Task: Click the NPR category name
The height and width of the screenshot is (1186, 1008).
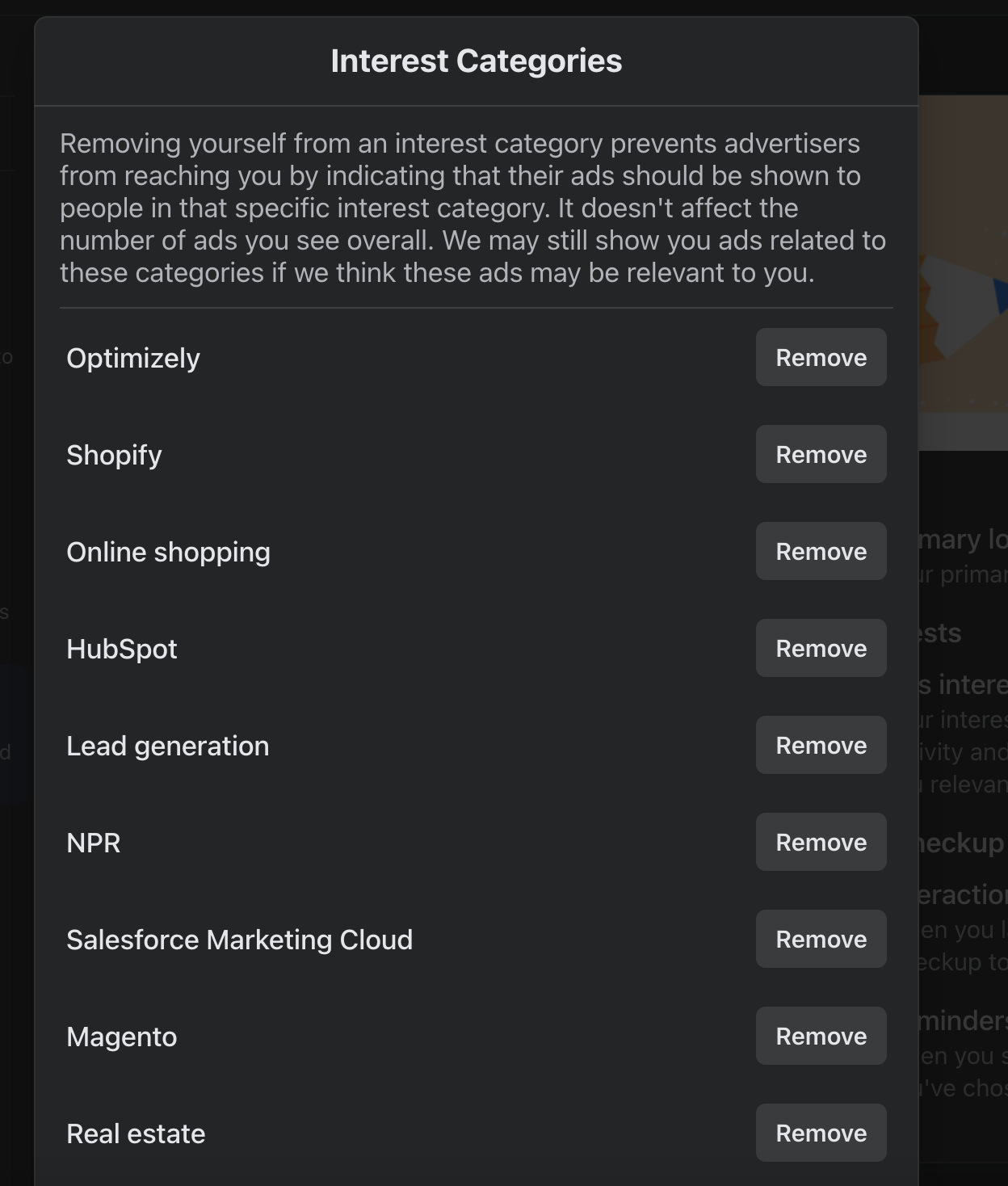Action: point(94,843)
